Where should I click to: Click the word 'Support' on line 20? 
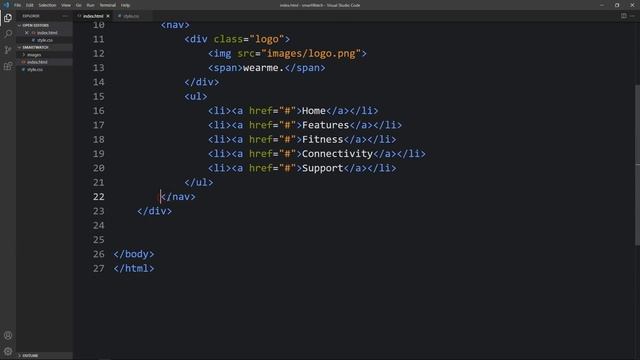click(x=322, y=168)
